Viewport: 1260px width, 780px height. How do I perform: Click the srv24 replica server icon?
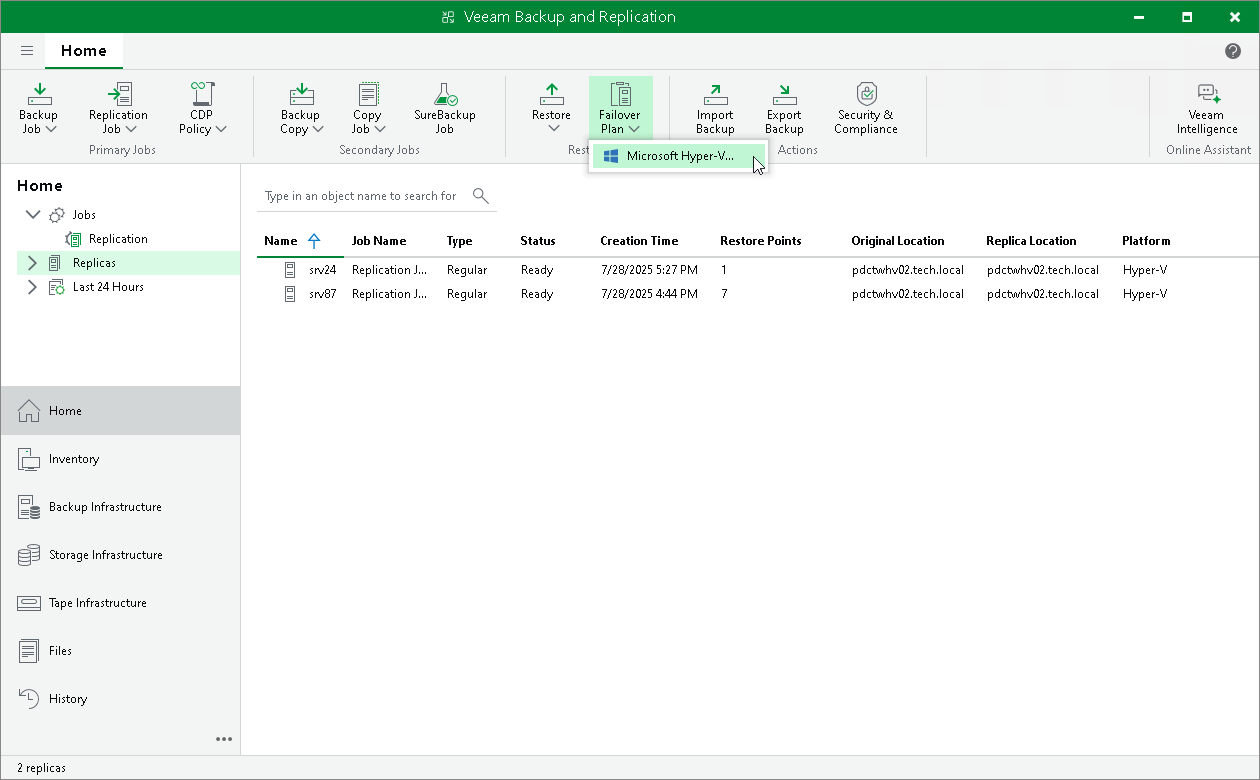point(291,270)
